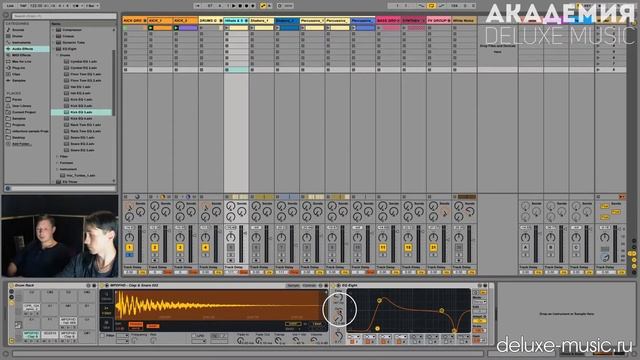Switch to the Sample tab in sampler device
Viewport: 640px width, 360px height.
[x=293, y=286]
